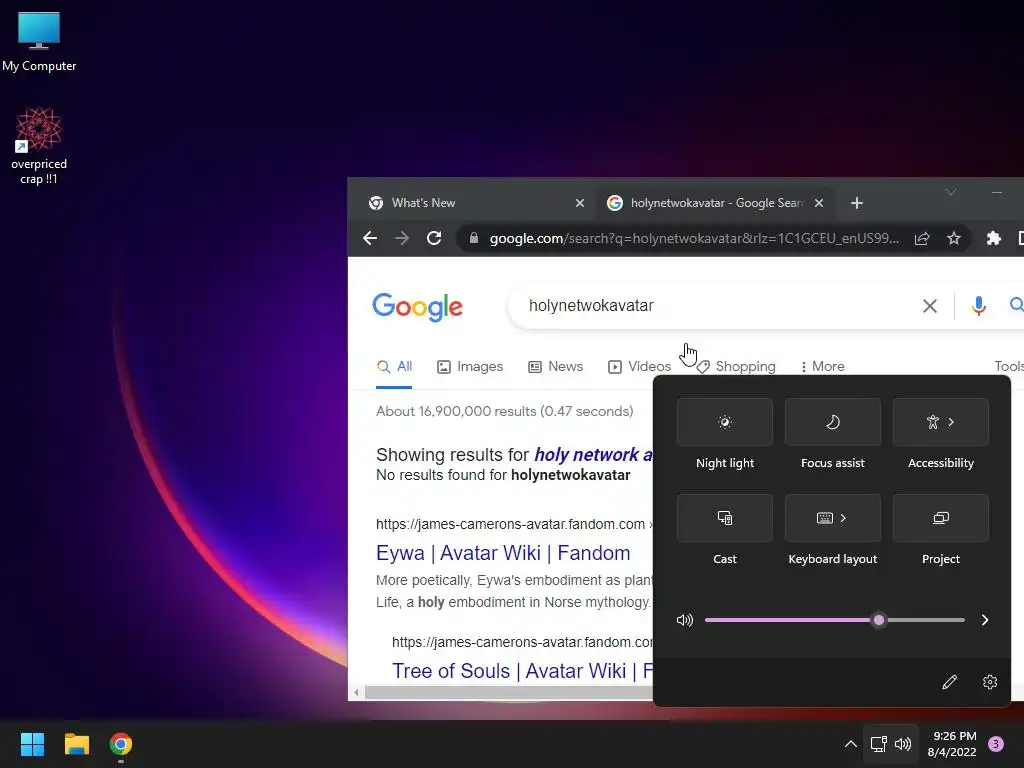Click the Google logo
This screenshot has width=1024, height=768.
417,307
